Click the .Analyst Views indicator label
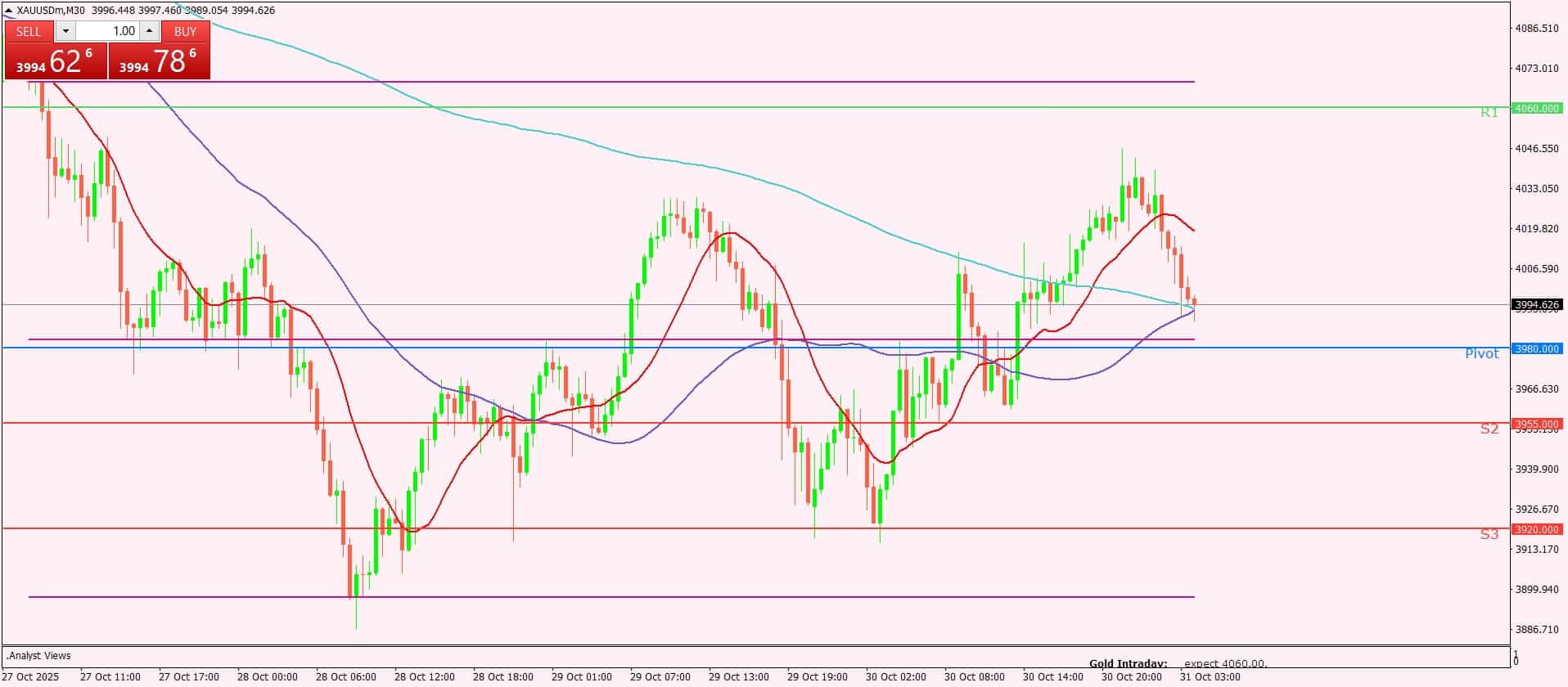Screen dimensions: 1568x687 38,656
